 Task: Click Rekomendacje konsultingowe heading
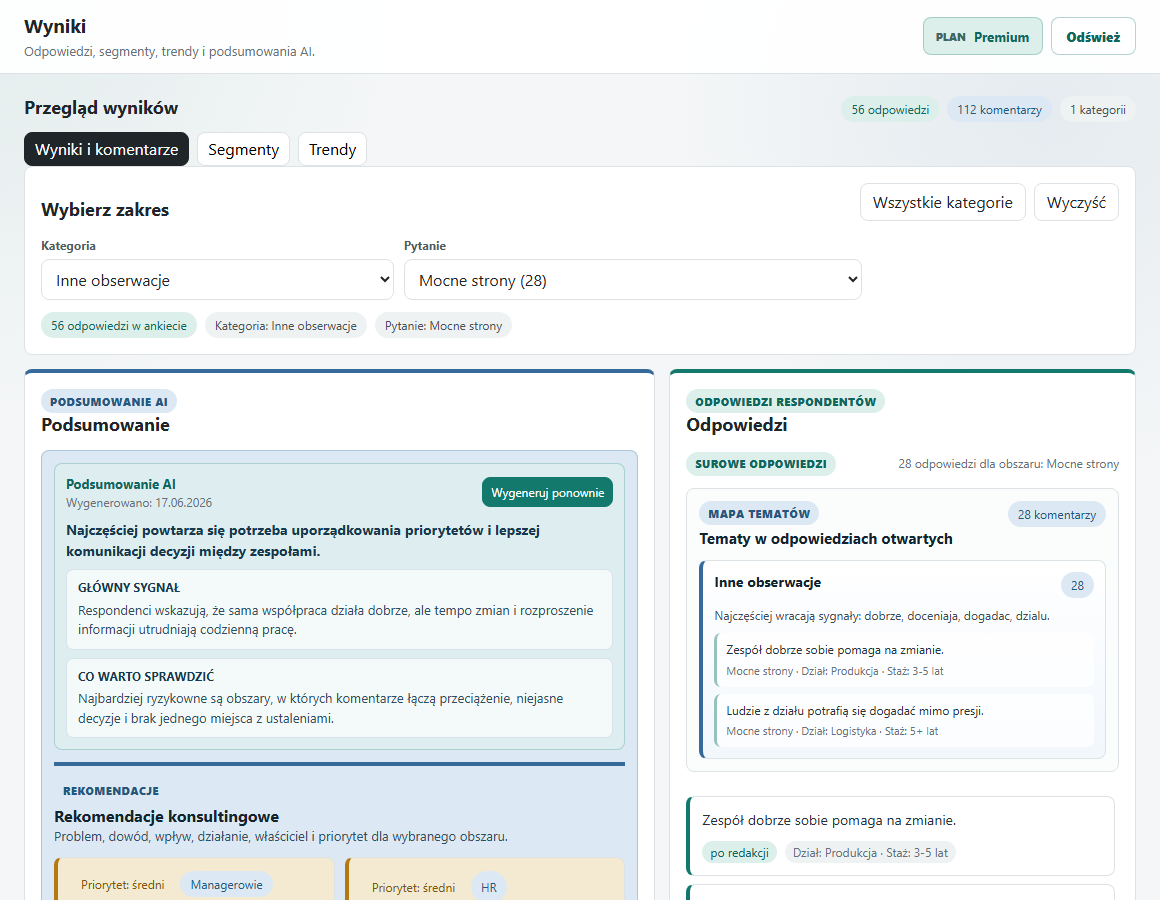tap(166, 816)
